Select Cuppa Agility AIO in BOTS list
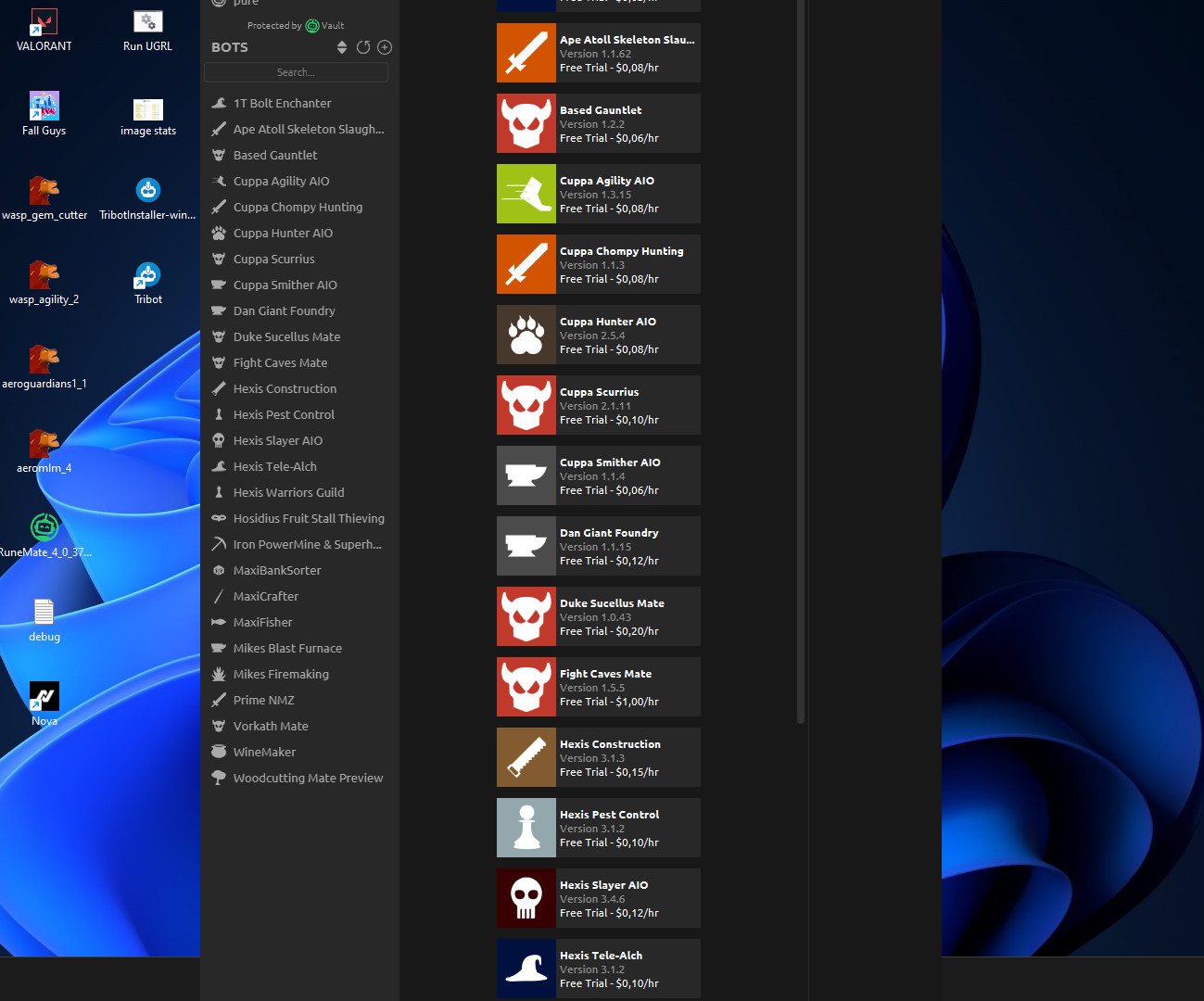 pos(299,181)
